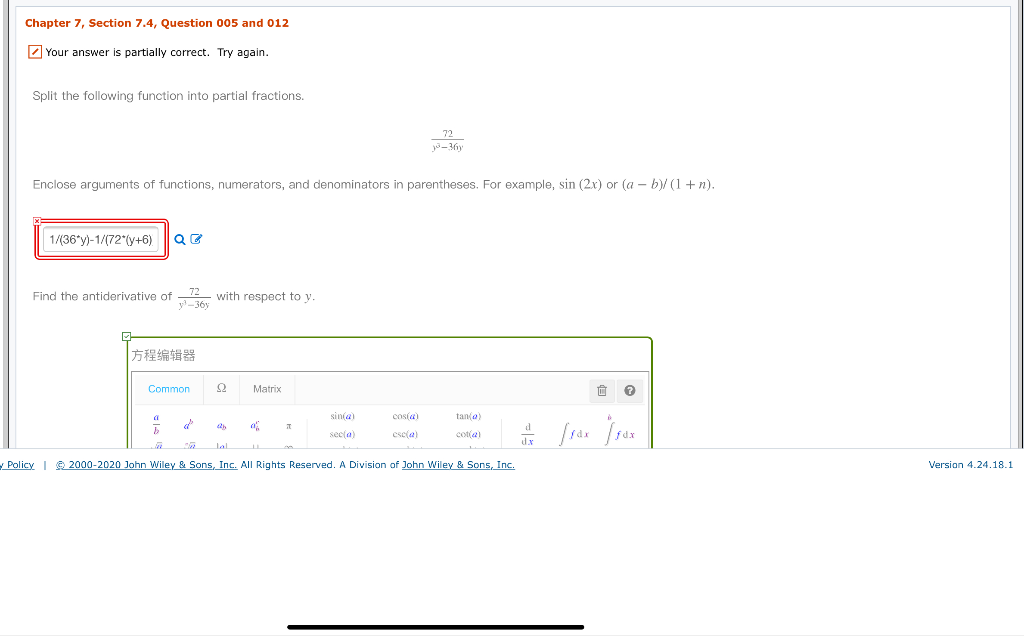
Task: Open the John Wiley & Sons copyright link
Action: [145, 464]
